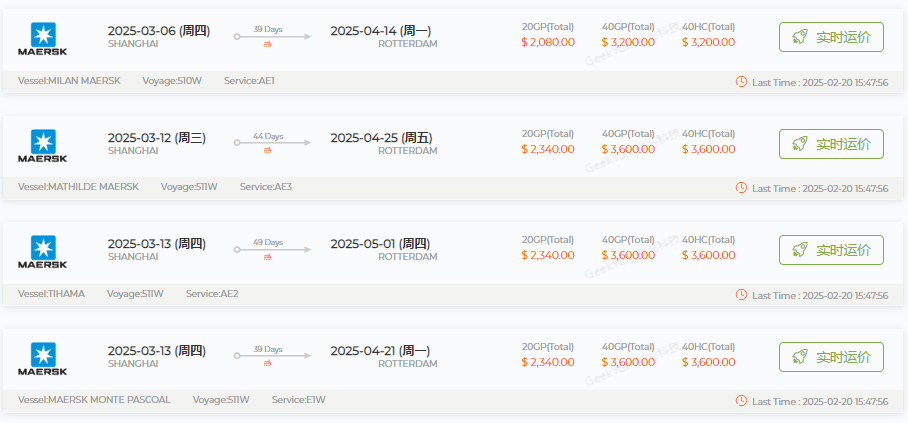This screenshot has height=423, width=908.
Task: Click the Maersk logo on the MATHILDE MAERSK row
Action: pyautogui.click(x=43, y=144)
